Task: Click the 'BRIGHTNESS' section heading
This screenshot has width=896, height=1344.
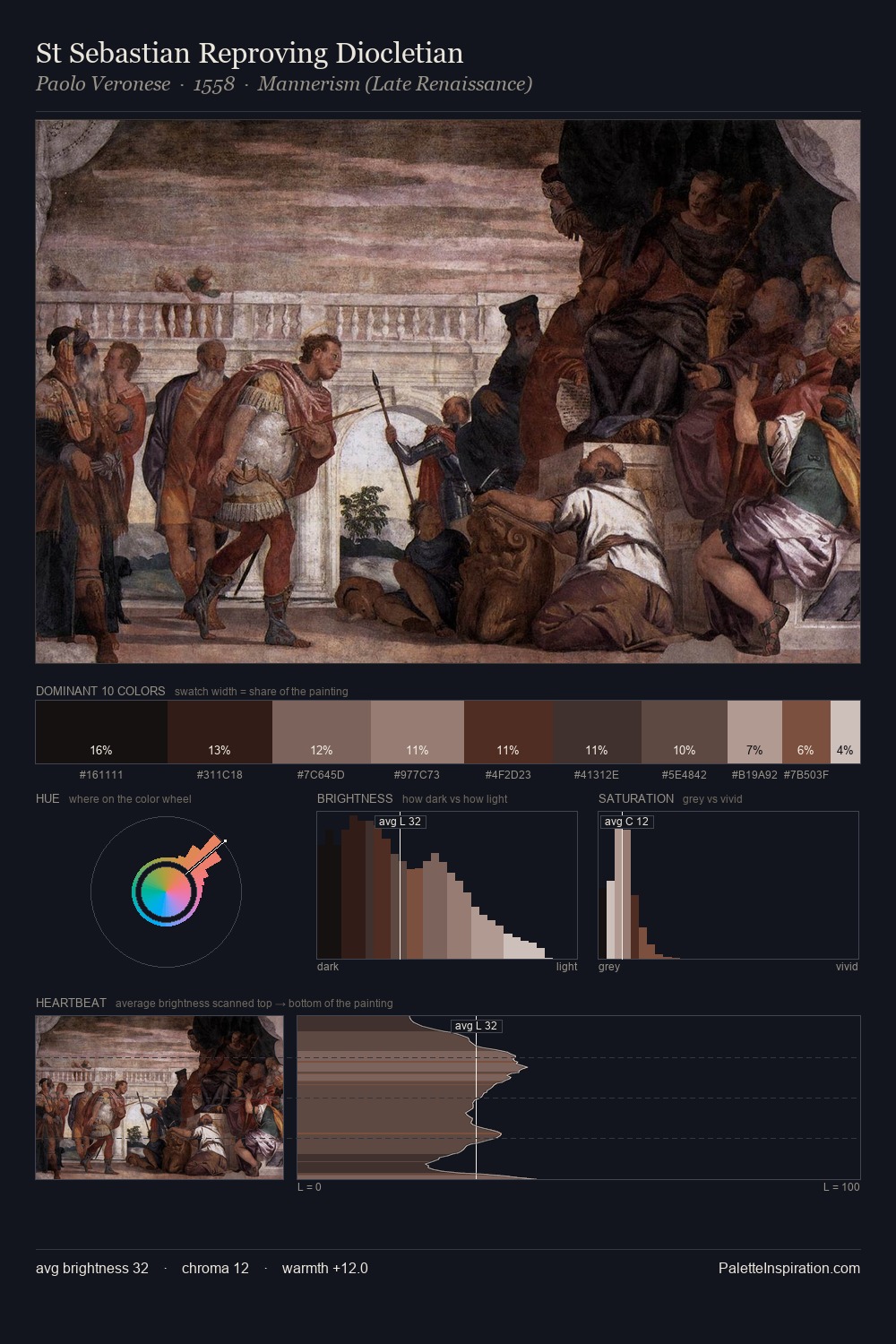Action: click(355, 798)
